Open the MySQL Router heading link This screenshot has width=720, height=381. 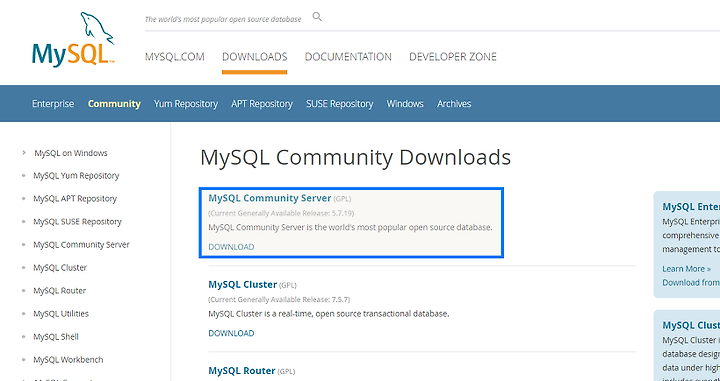tap(242, 370)
